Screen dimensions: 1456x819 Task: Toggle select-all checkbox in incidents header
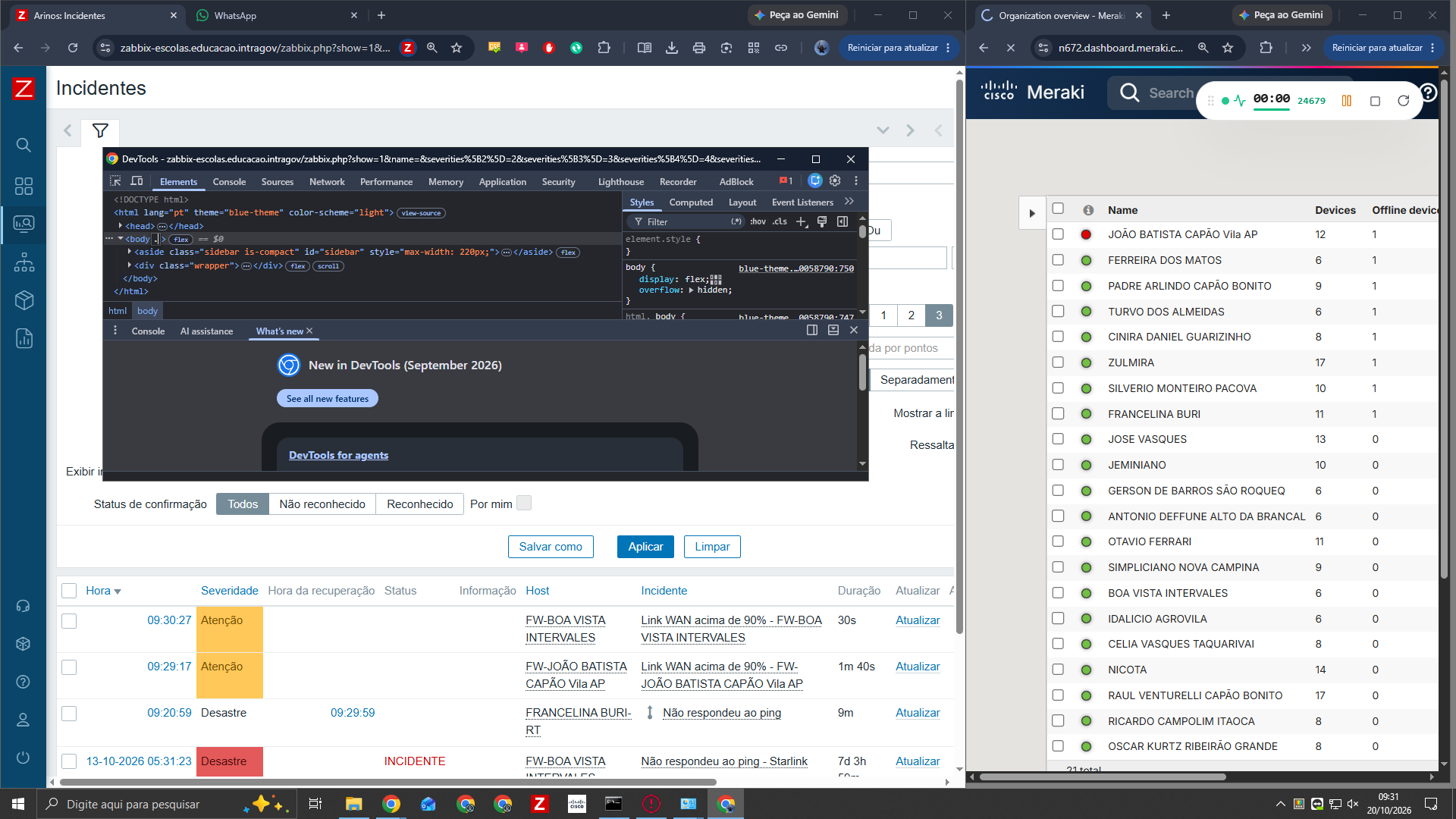point(69,591)
